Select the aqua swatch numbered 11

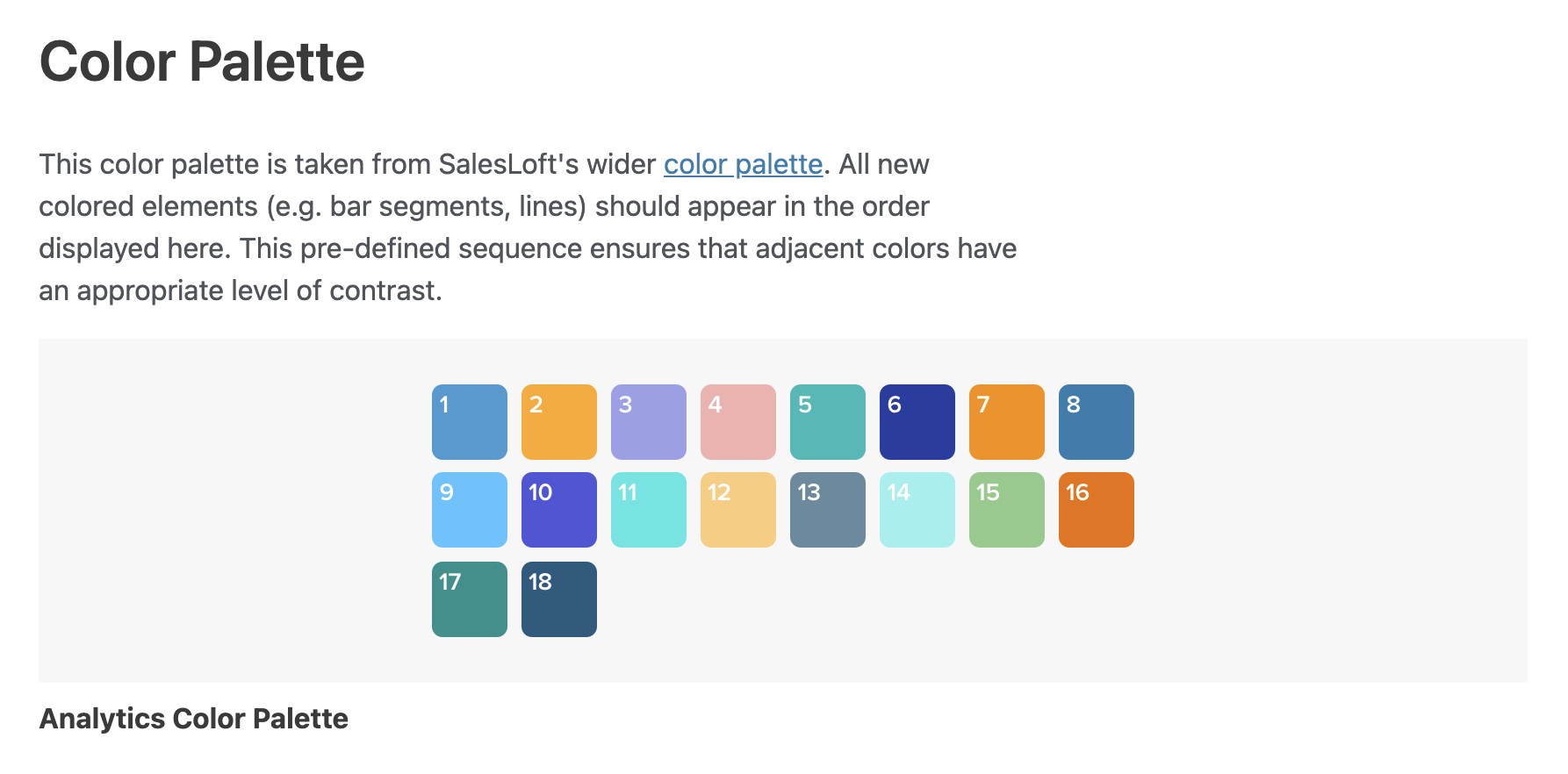(649, 510)
